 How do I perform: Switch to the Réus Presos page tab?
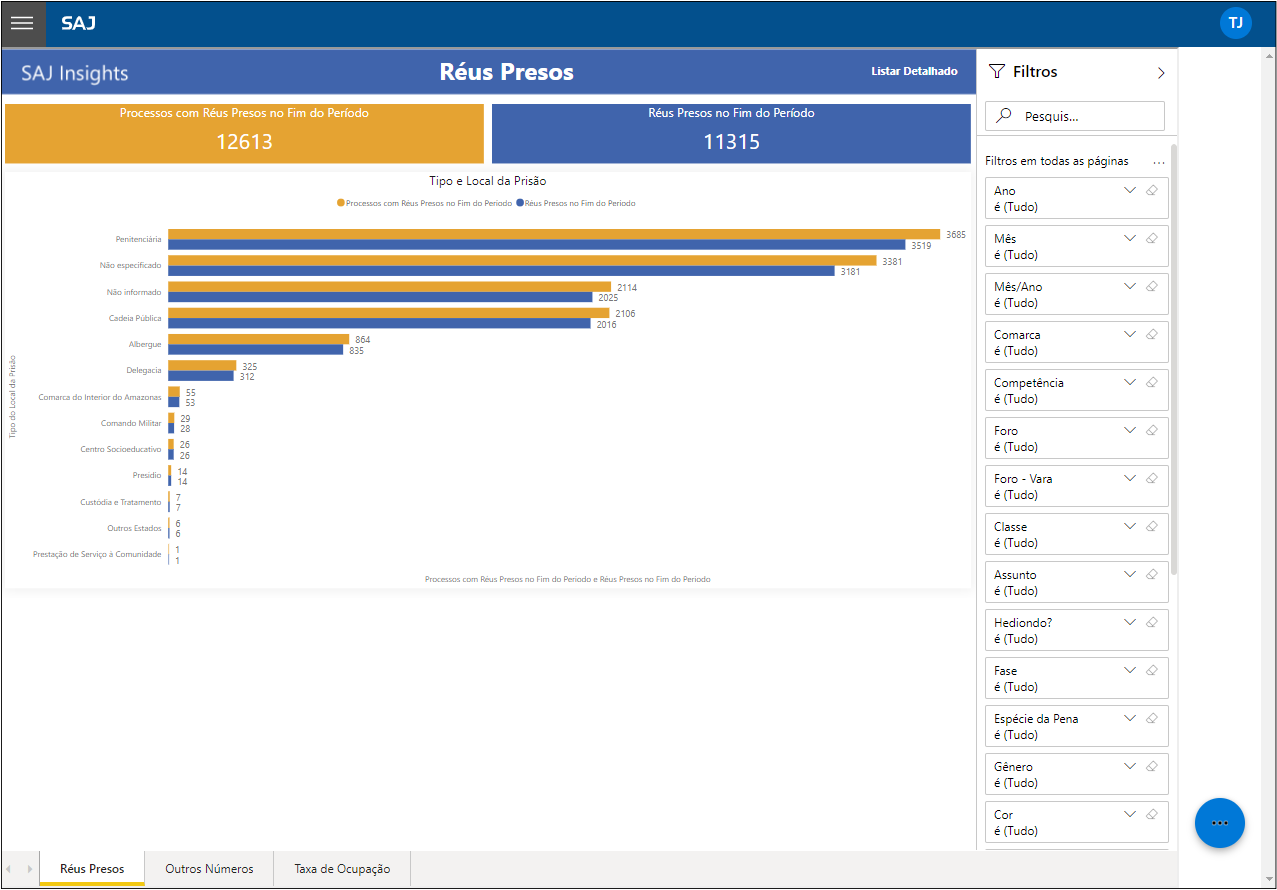[92, 869]
